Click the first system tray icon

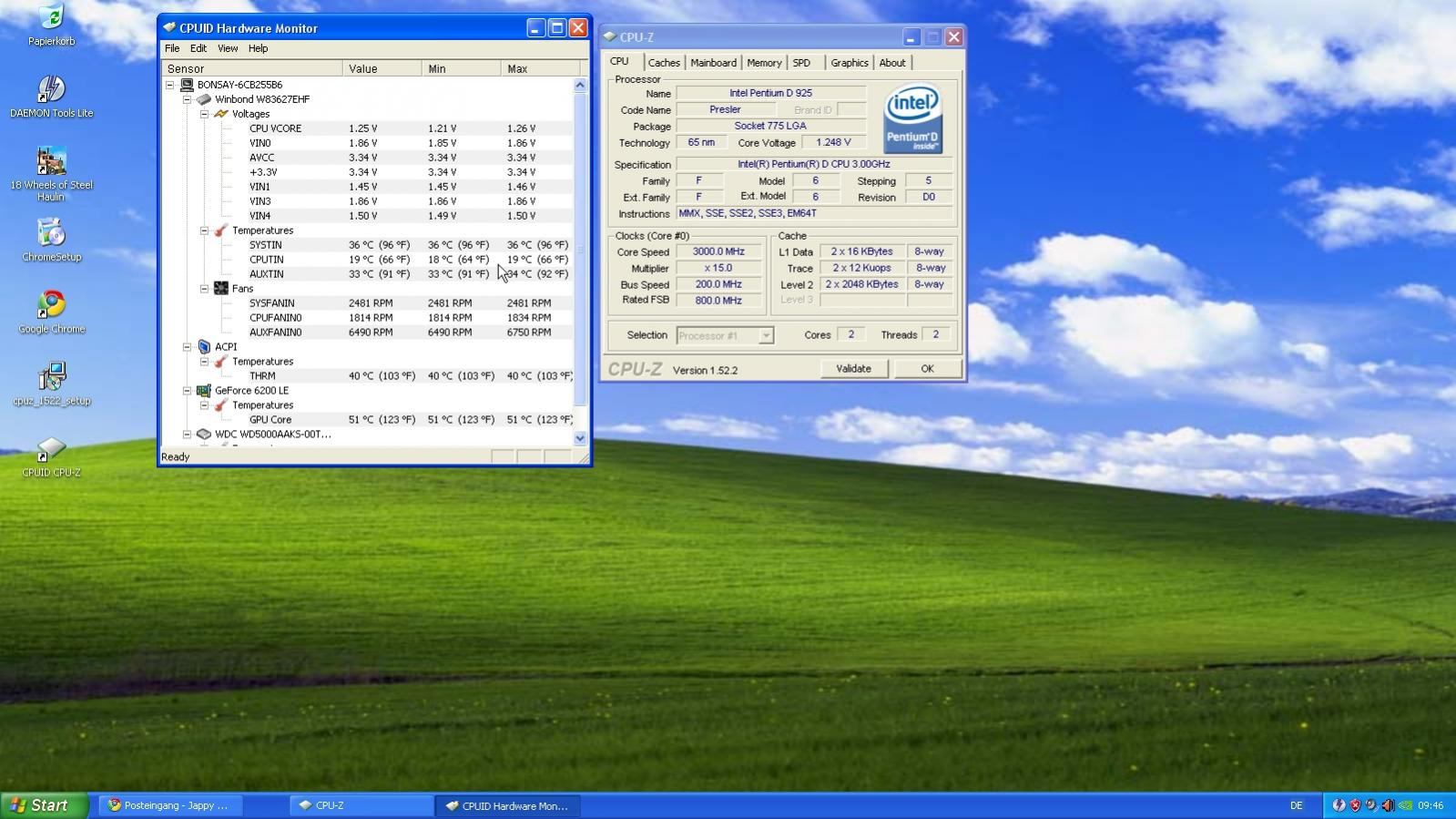point(1339,805)
